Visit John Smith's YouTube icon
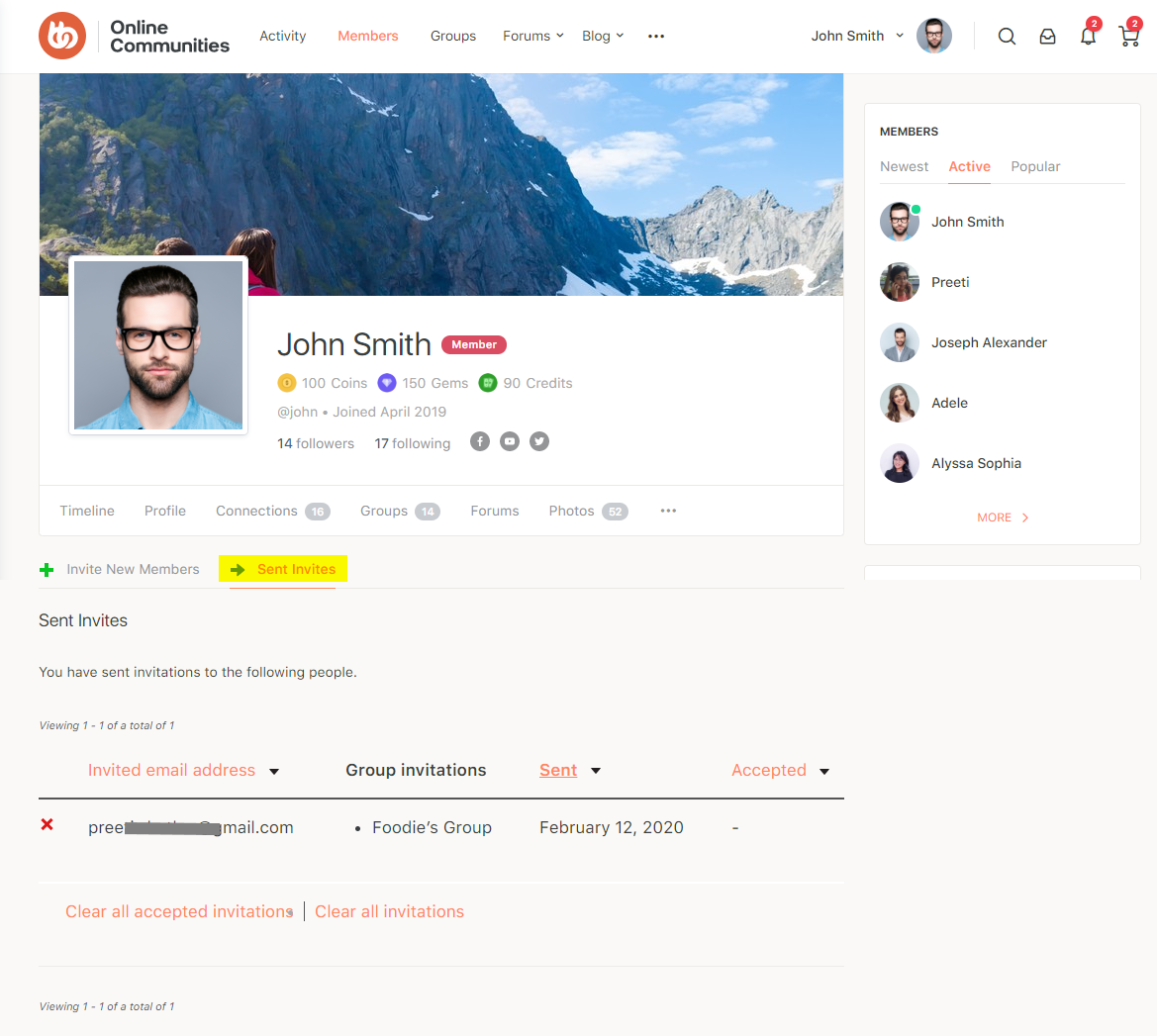The image size is (1157, 1036). 510,441
